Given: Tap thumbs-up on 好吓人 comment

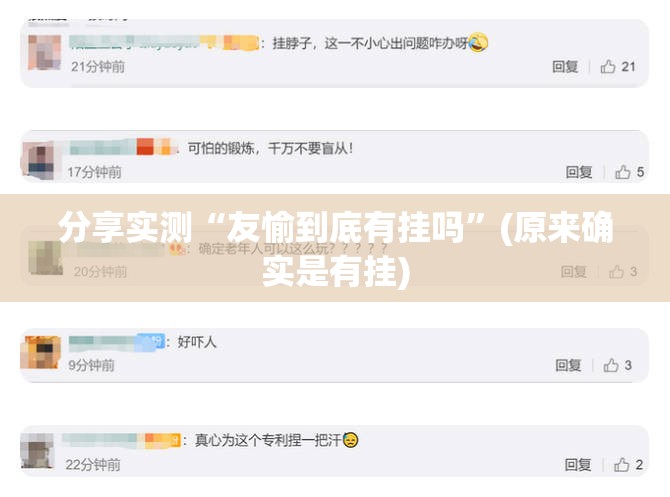Looking at the screenshot, I should [611, 365].
